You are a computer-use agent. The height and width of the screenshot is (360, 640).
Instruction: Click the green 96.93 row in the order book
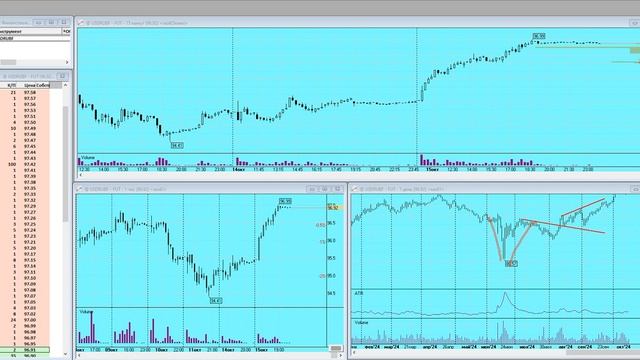[25, 350]
